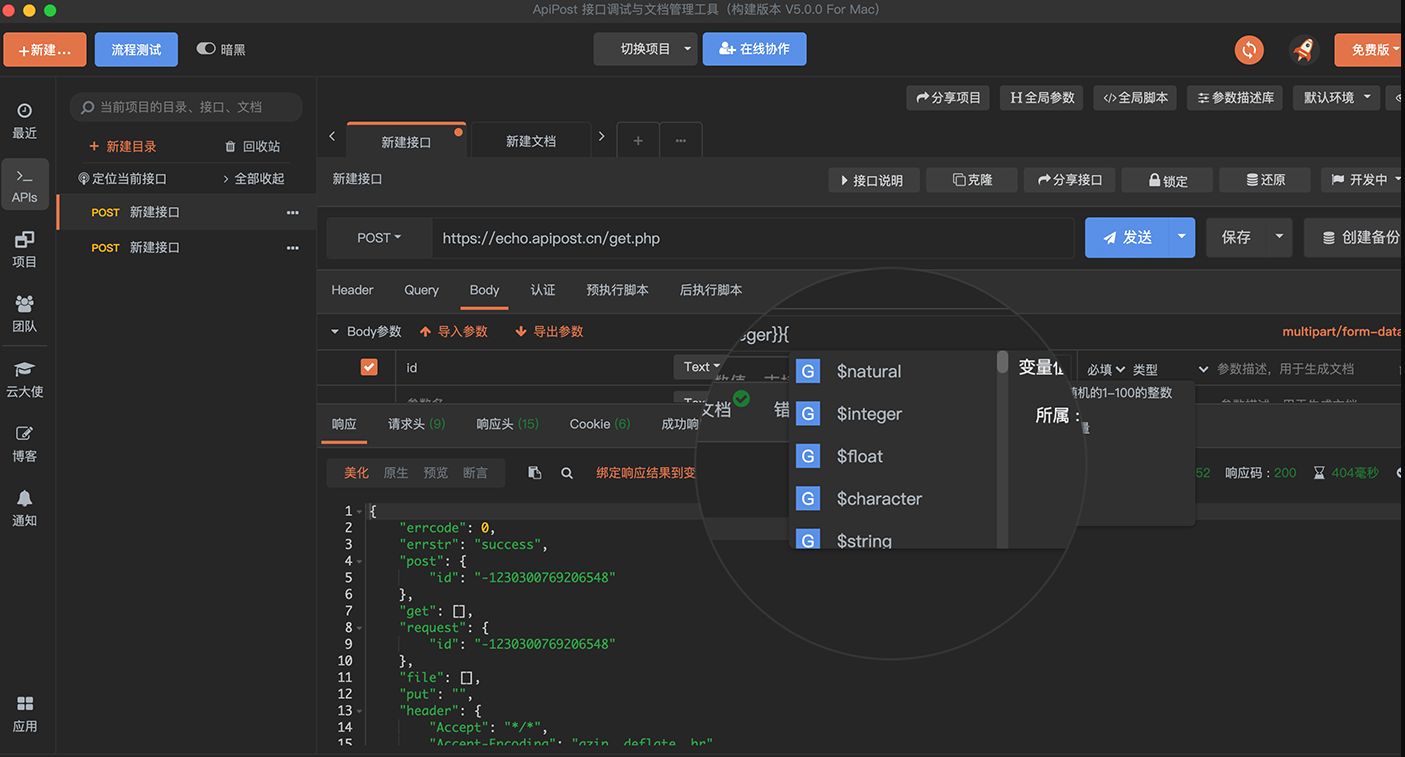The height and width of the screenshot is (757, 1405).
Task: Select the APIs sidebar icon
Action: click(25, 186)
